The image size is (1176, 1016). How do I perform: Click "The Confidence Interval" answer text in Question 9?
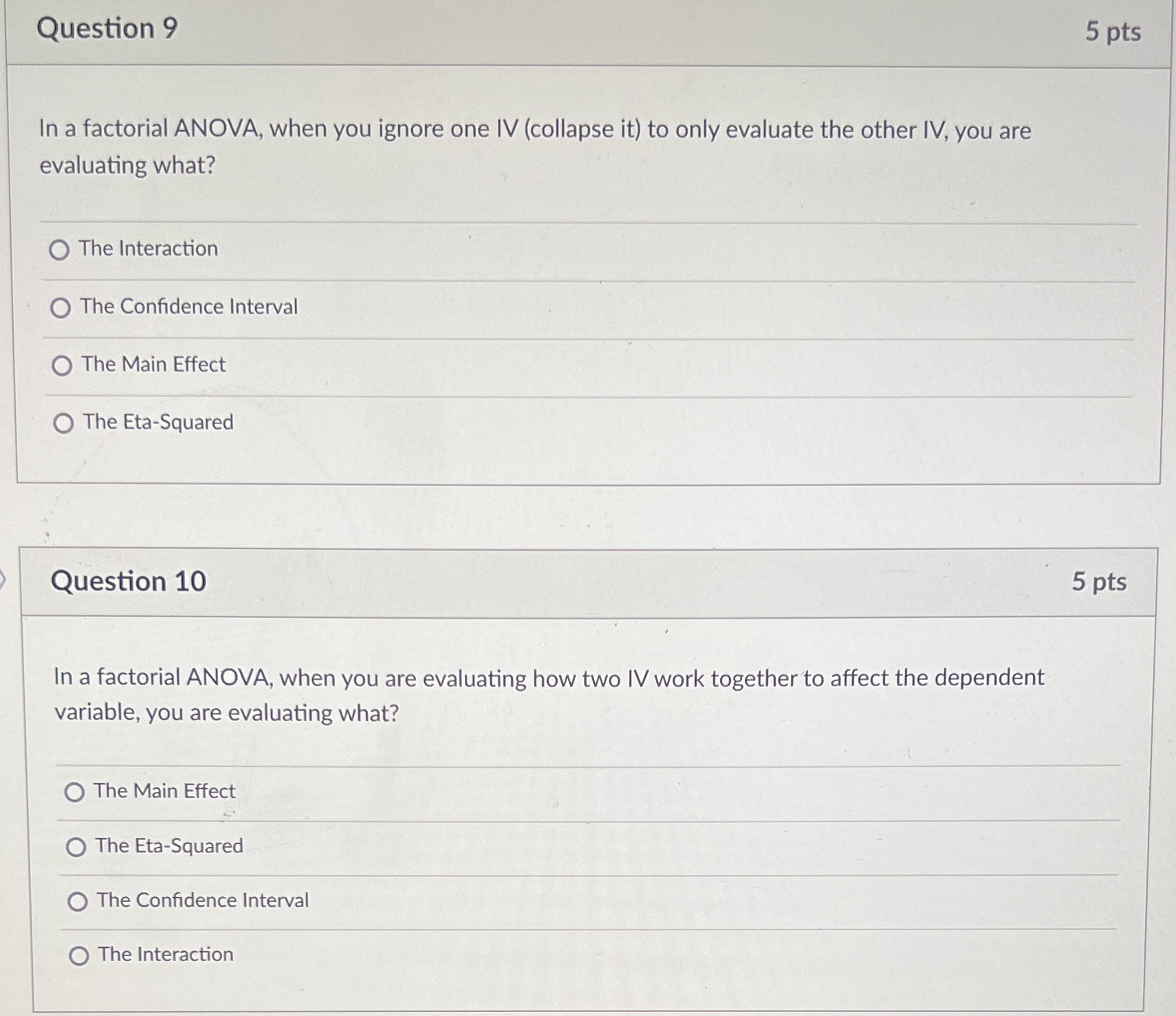pos(189,307)
